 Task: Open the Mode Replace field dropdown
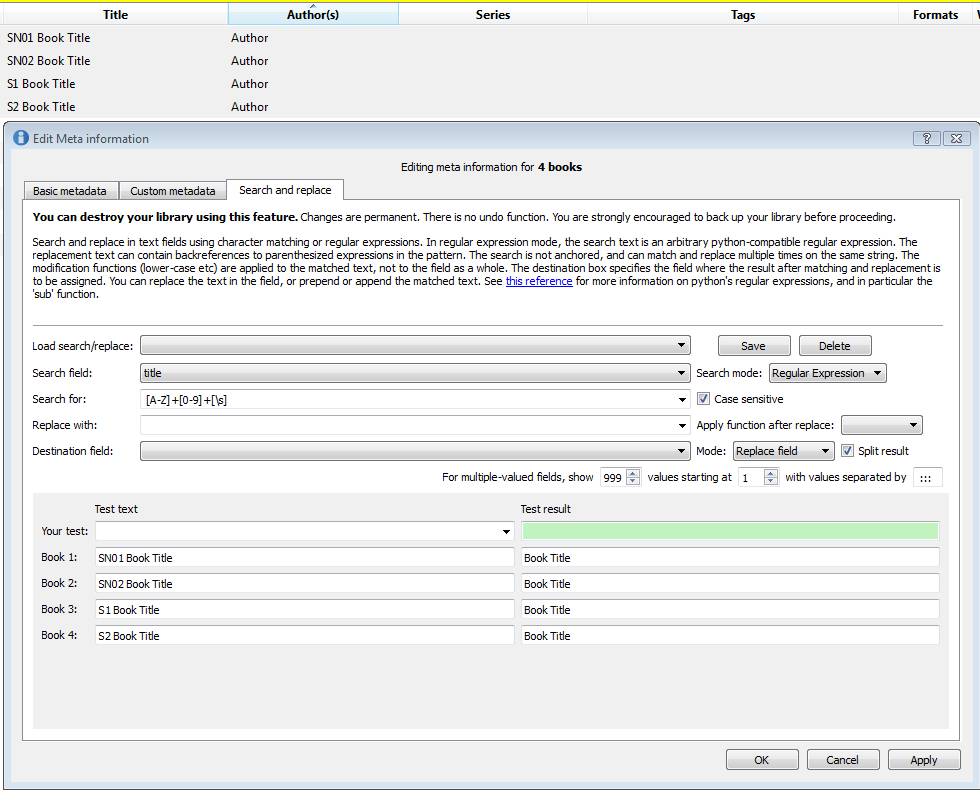coord(783,451)
